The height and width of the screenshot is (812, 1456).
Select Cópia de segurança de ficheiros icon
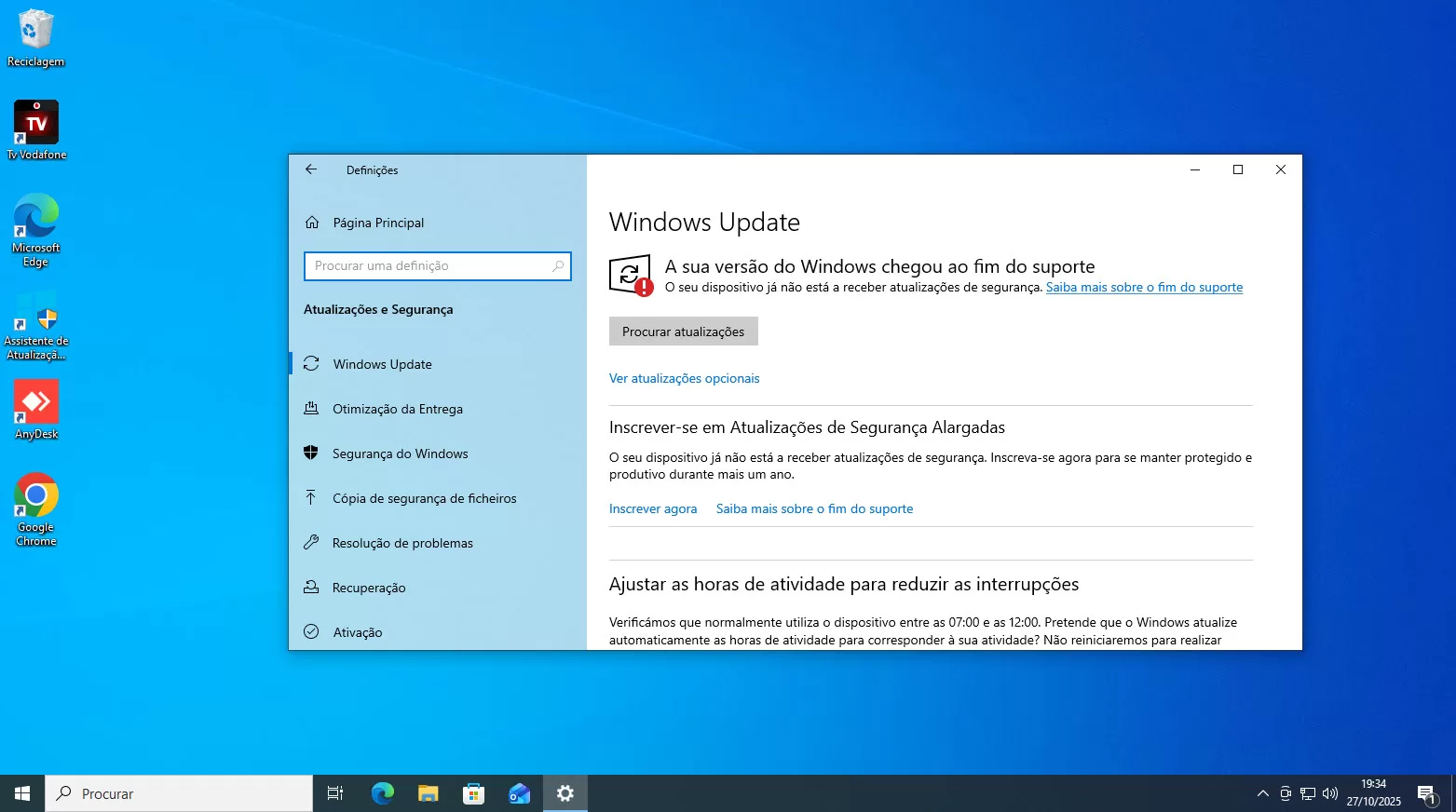(312, 498)
